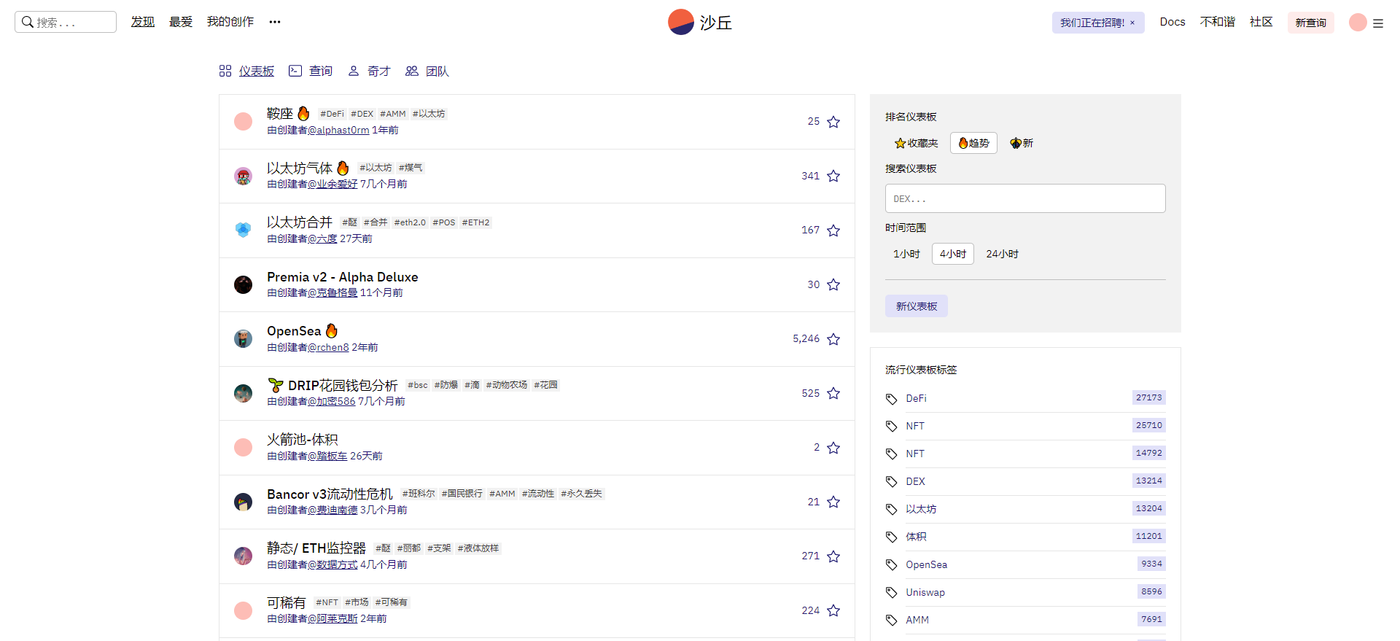Click the 沙丘 logo icon

pyautogui.click(x=681, y=22)
